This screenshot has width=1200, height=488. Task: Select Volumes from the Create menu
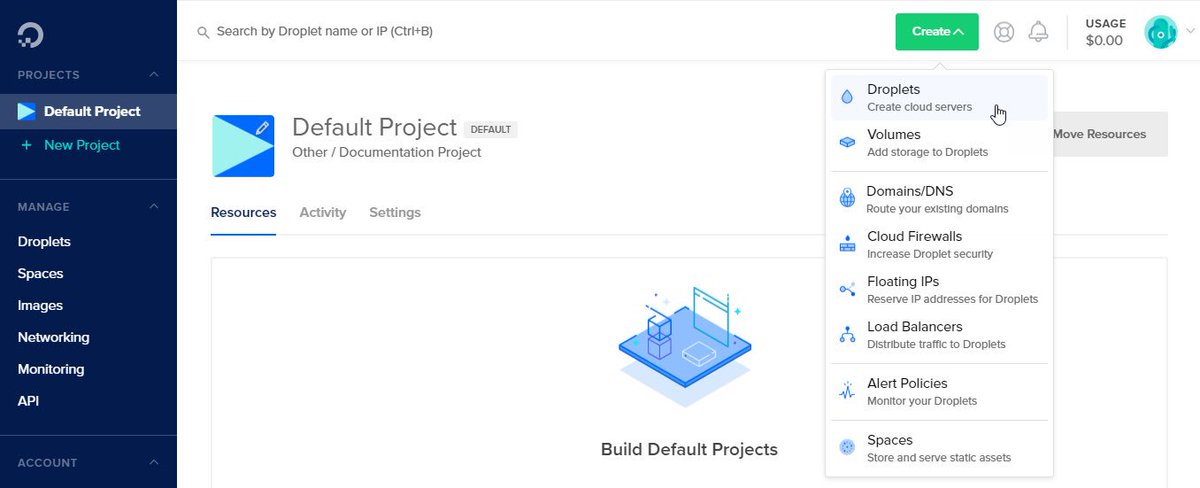pyautogui.click(x=939, y=143)
